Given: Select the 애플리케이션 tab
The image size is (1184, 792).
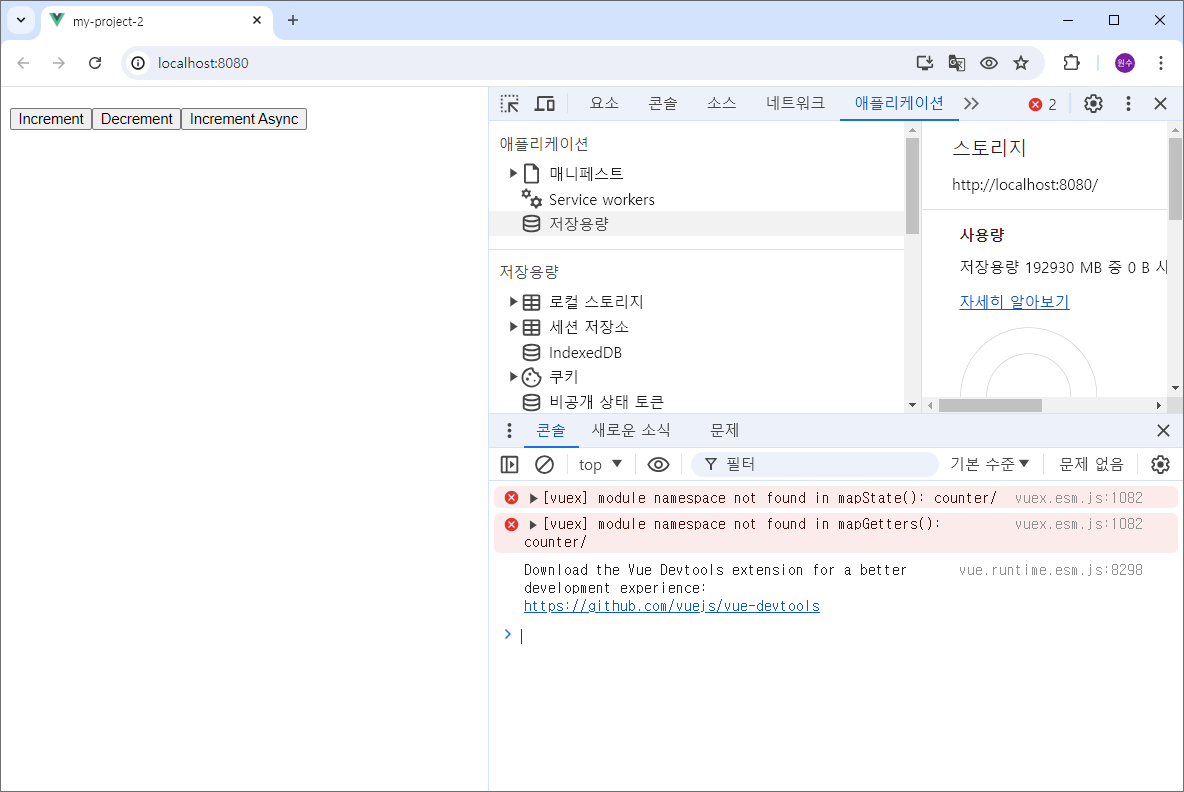Looking at the screenshot, I should click(899, 103).
